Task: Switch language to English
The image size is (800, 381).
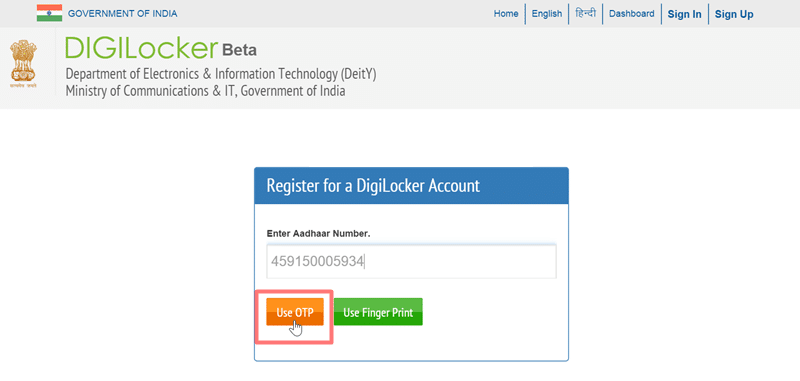Action: [546, 14]
